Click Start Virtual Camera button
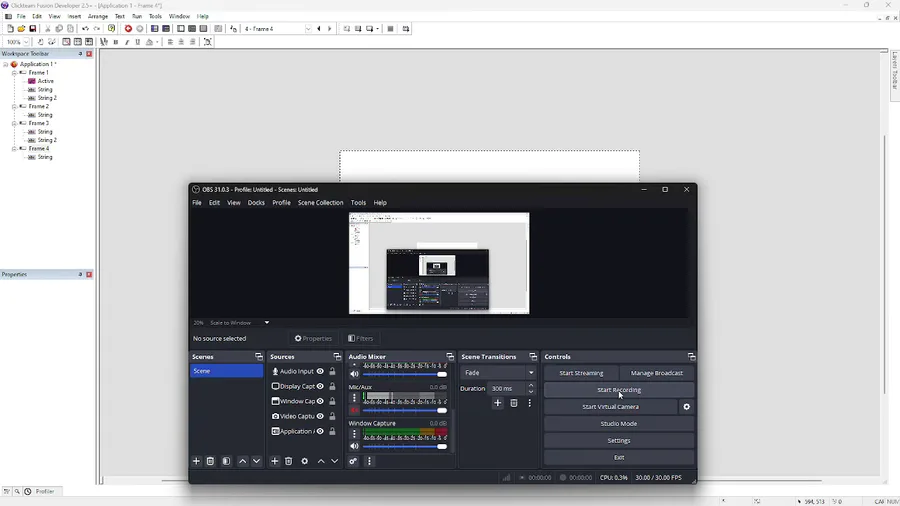 (611, 407)
